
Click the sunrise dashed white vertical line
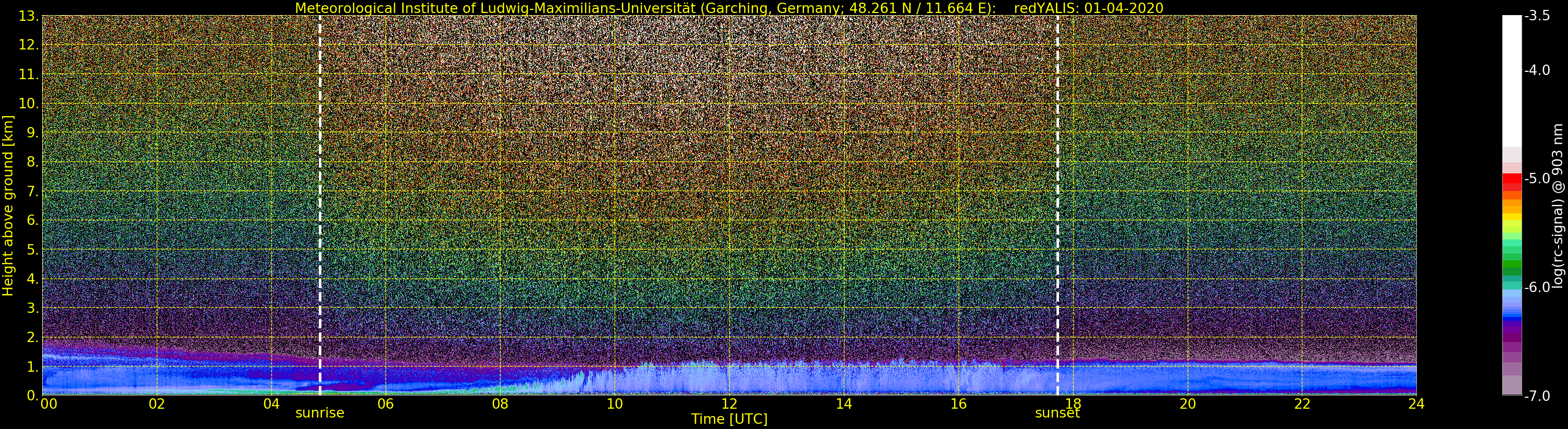320,205
